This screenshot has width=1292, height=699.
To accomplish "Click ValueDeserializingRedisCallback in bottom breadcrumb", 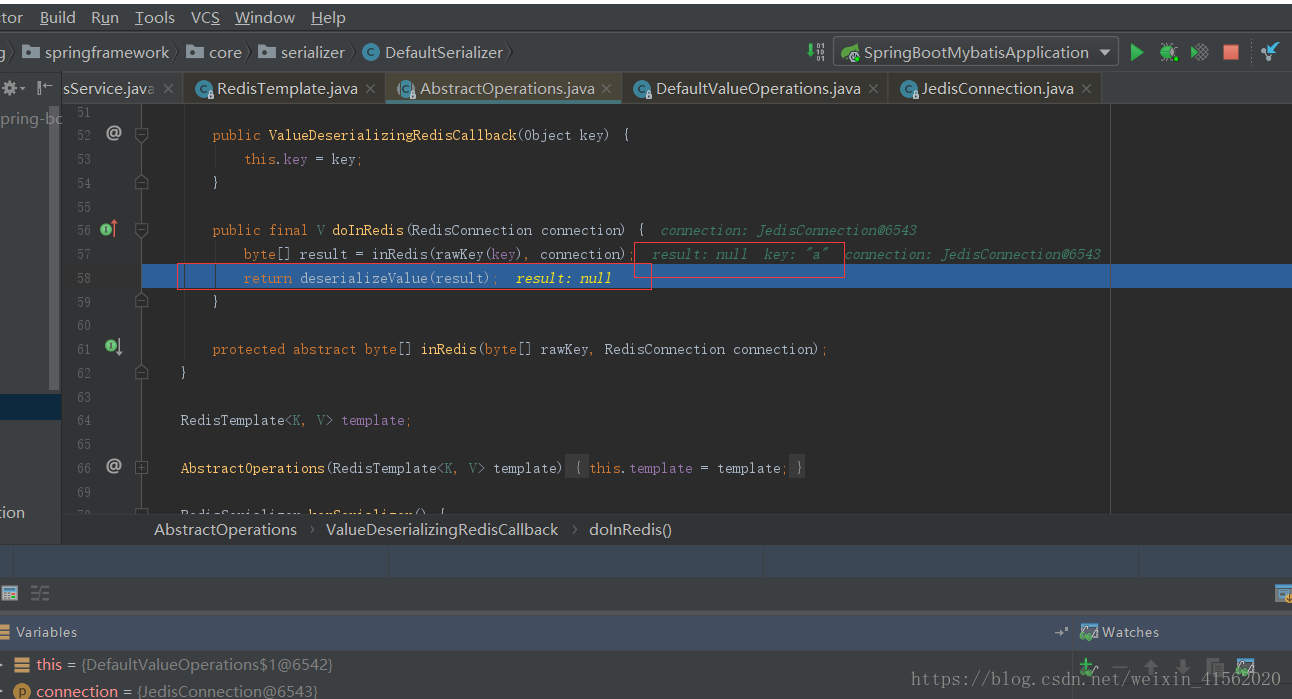I will pyautogui.click(x=442, y=530).
